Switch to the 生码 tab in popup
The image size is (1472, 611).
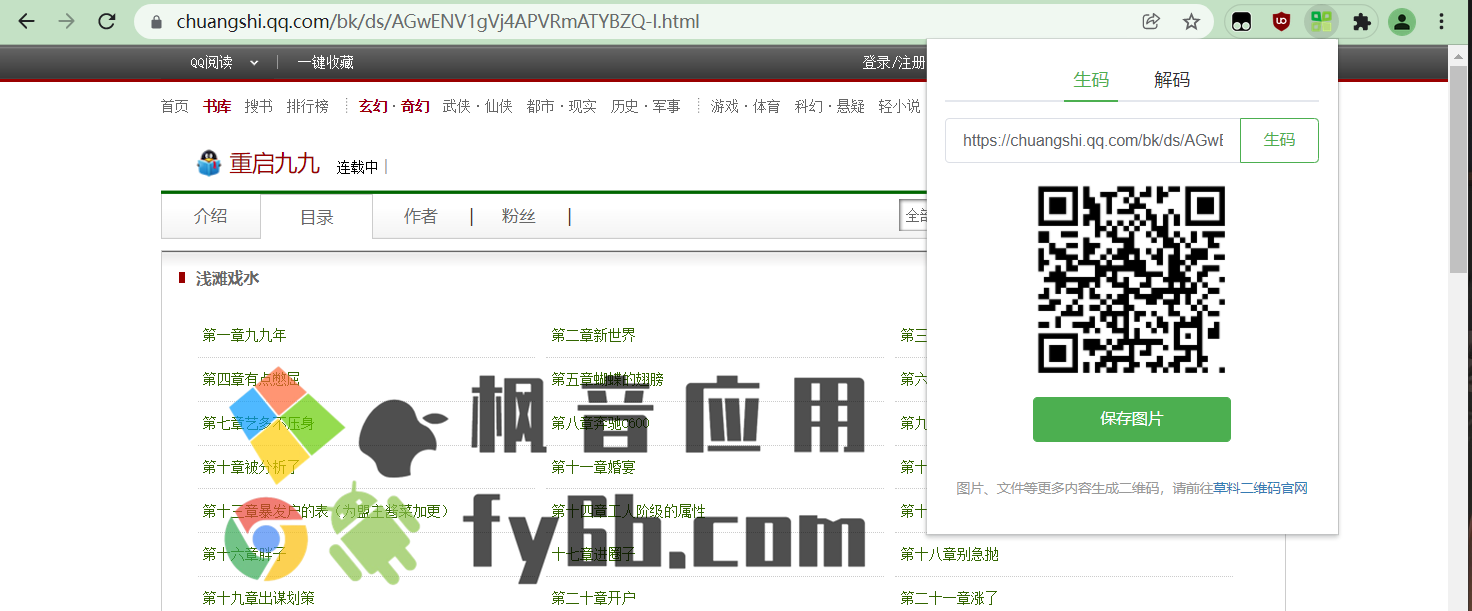coord(1091,80)
